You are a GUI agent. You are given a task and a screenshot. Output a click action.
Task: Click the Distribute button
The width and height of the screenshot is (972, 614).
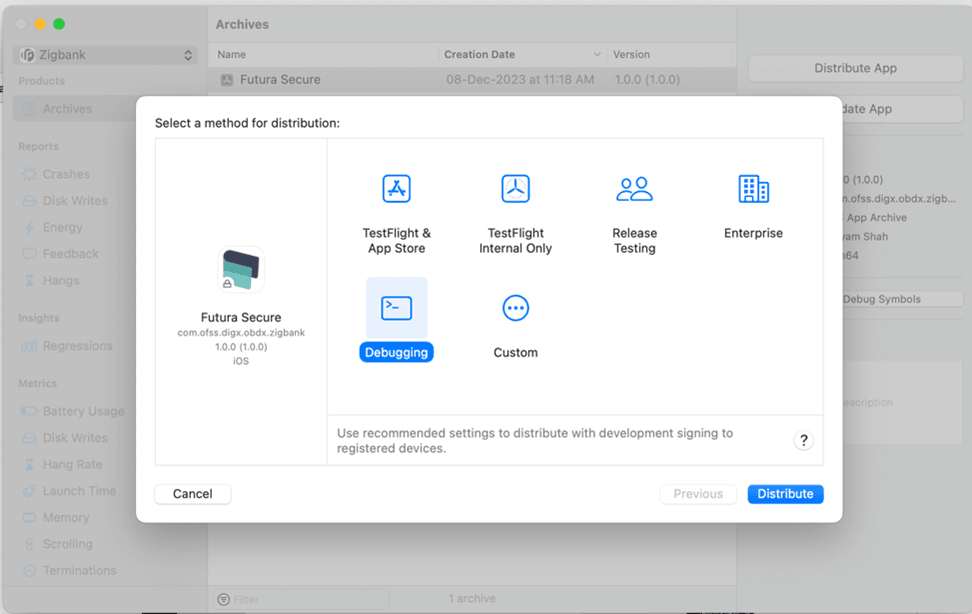tap(785, 494)
